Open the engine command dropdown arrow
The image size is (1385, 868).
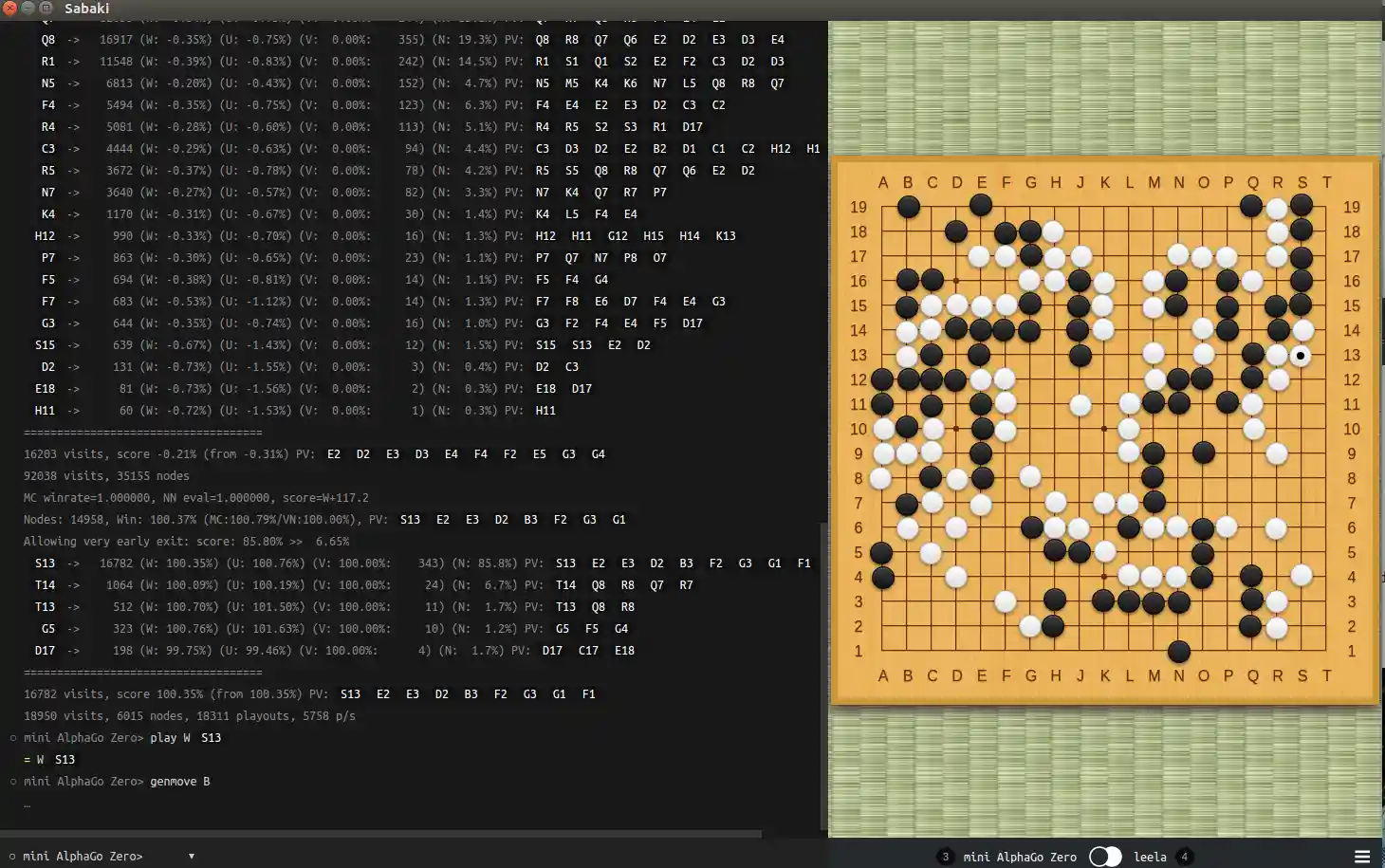coord(192,856)
